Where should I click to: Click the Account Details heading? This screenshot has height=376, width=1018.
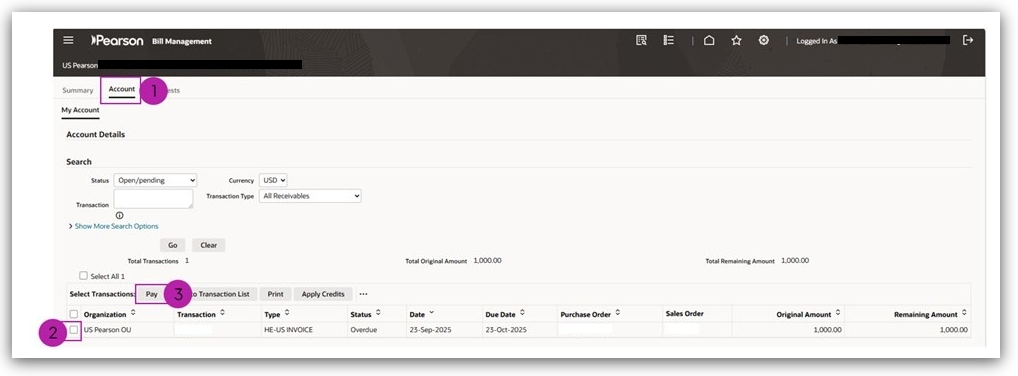tap(95, 134)
